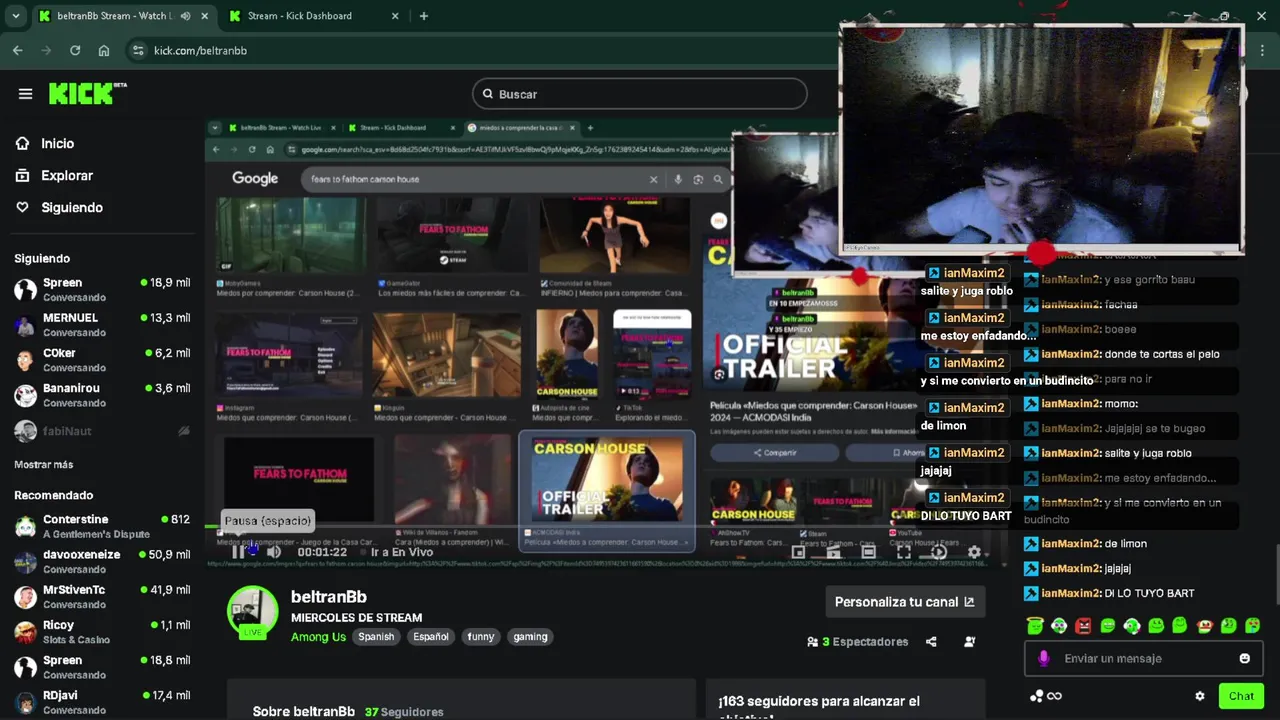1280x720 pixels.
Task: Go to Inicio in sidebar
Action: [57, 144]
